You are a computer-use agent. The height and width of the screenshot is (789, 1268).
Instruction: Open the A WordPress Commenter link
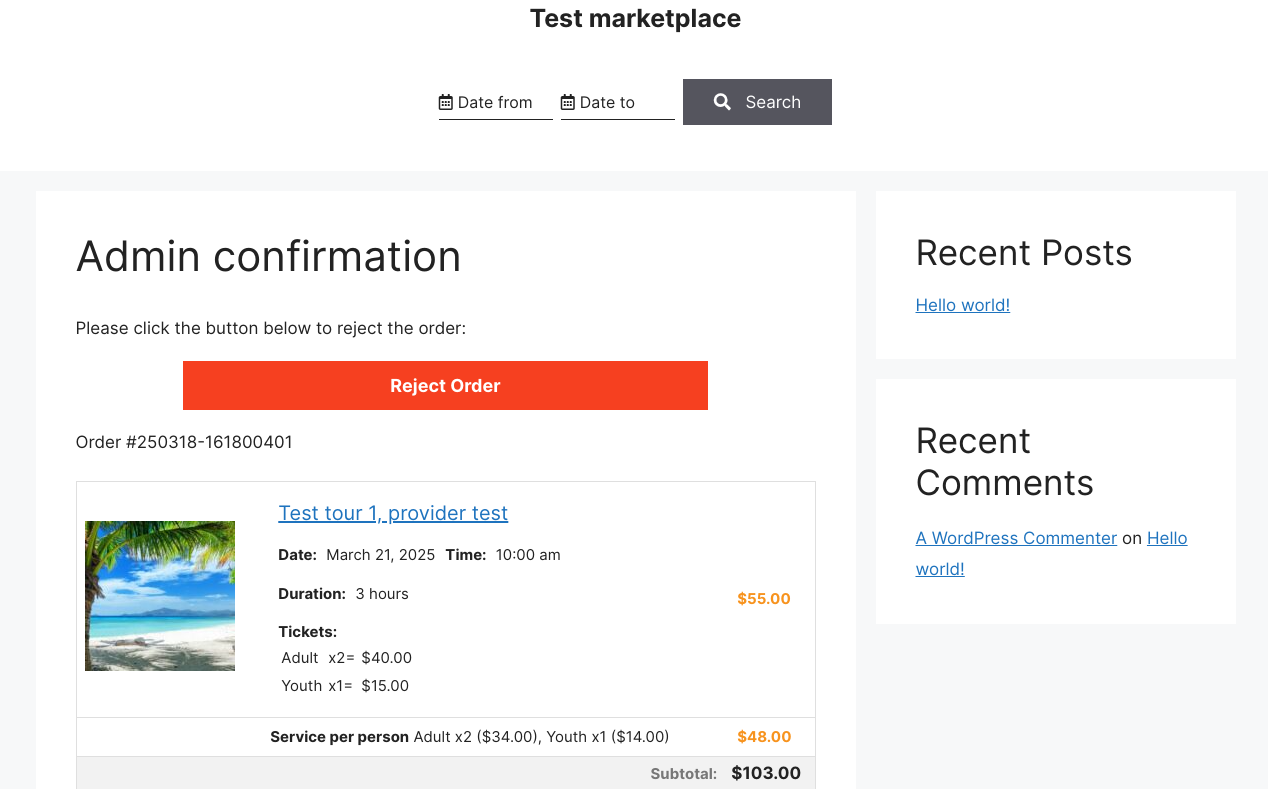point(1016,538)
